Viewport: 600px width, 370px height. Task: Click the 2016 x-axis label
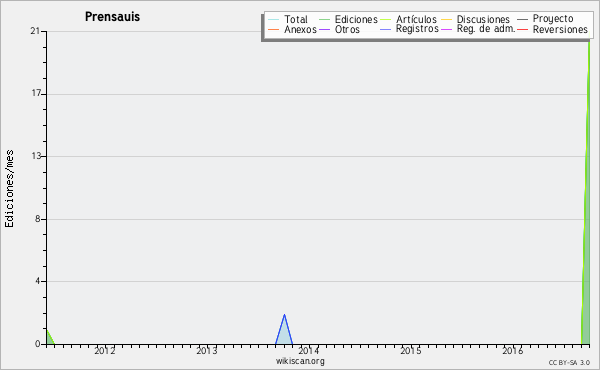pyautogui.click(x=513, y=350)
